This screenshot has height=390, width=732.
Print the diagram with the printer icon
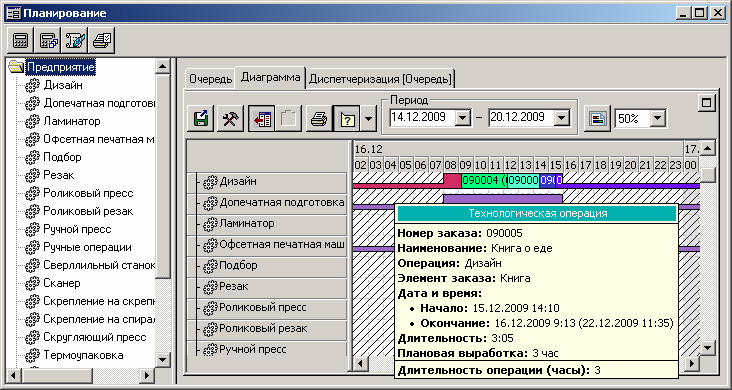(319, 119)
